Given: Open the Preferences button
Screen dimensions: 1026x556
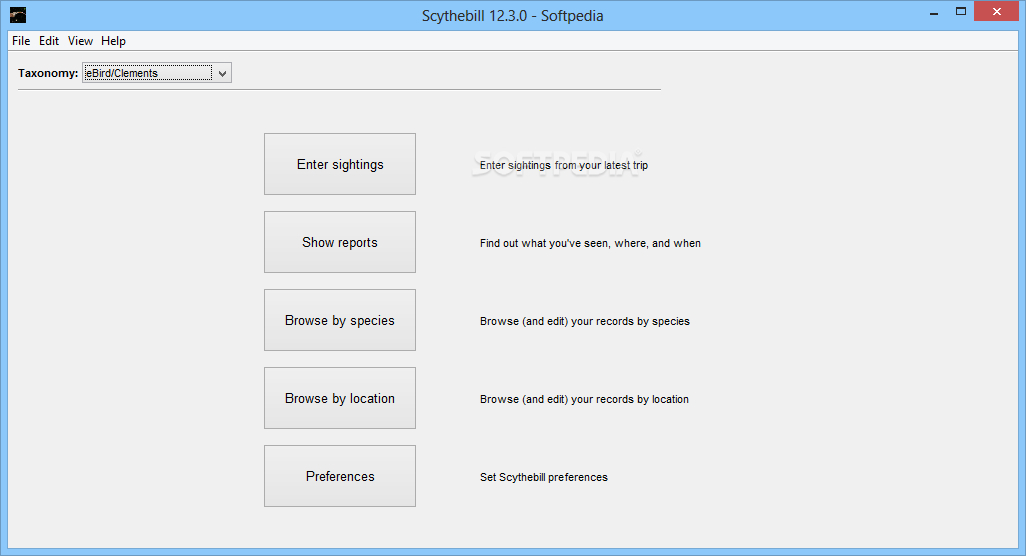Looking at the screenshot, I should tap(340, 476).
